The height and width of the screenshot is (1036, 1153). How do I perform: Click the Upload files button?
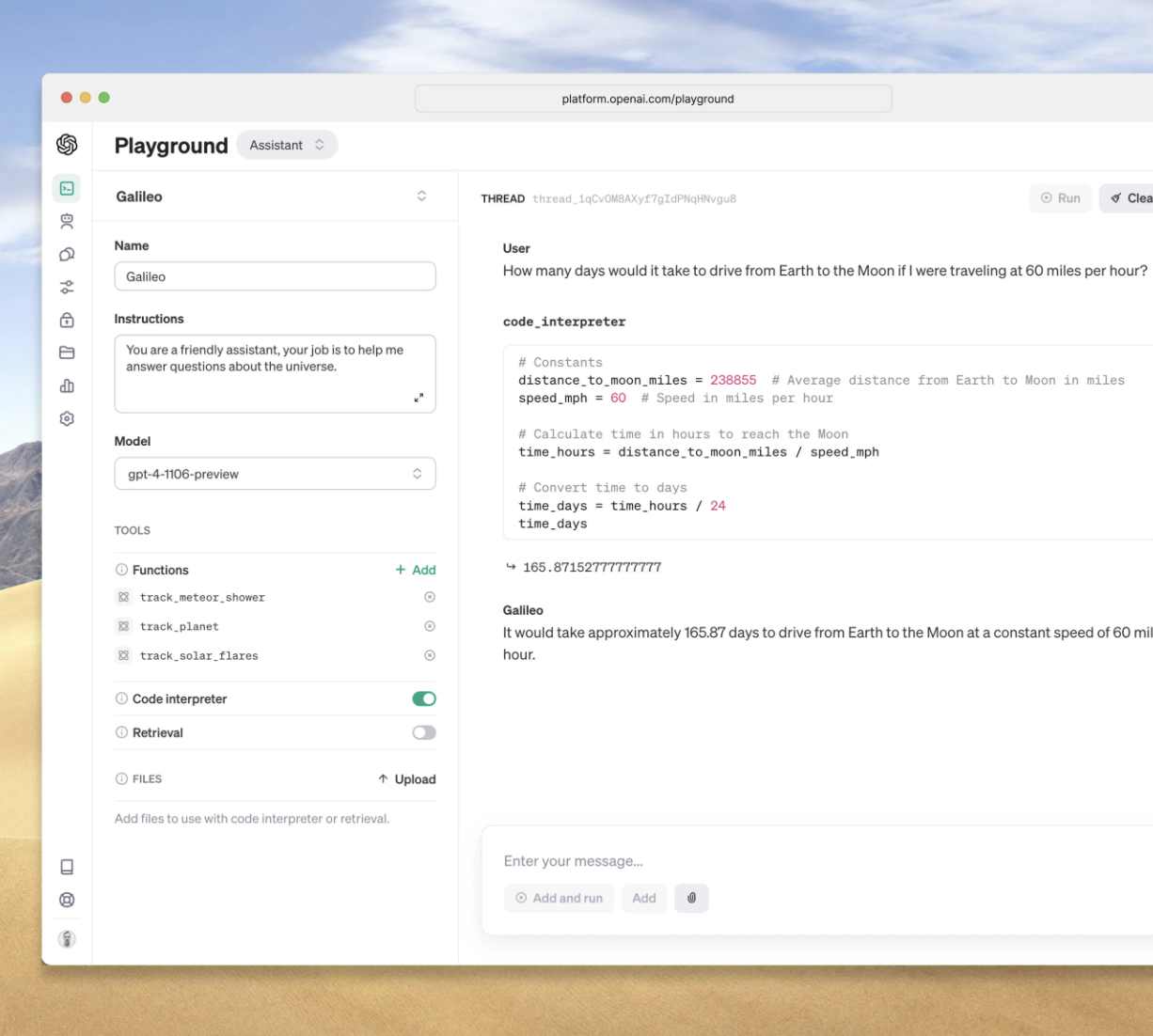407,779
